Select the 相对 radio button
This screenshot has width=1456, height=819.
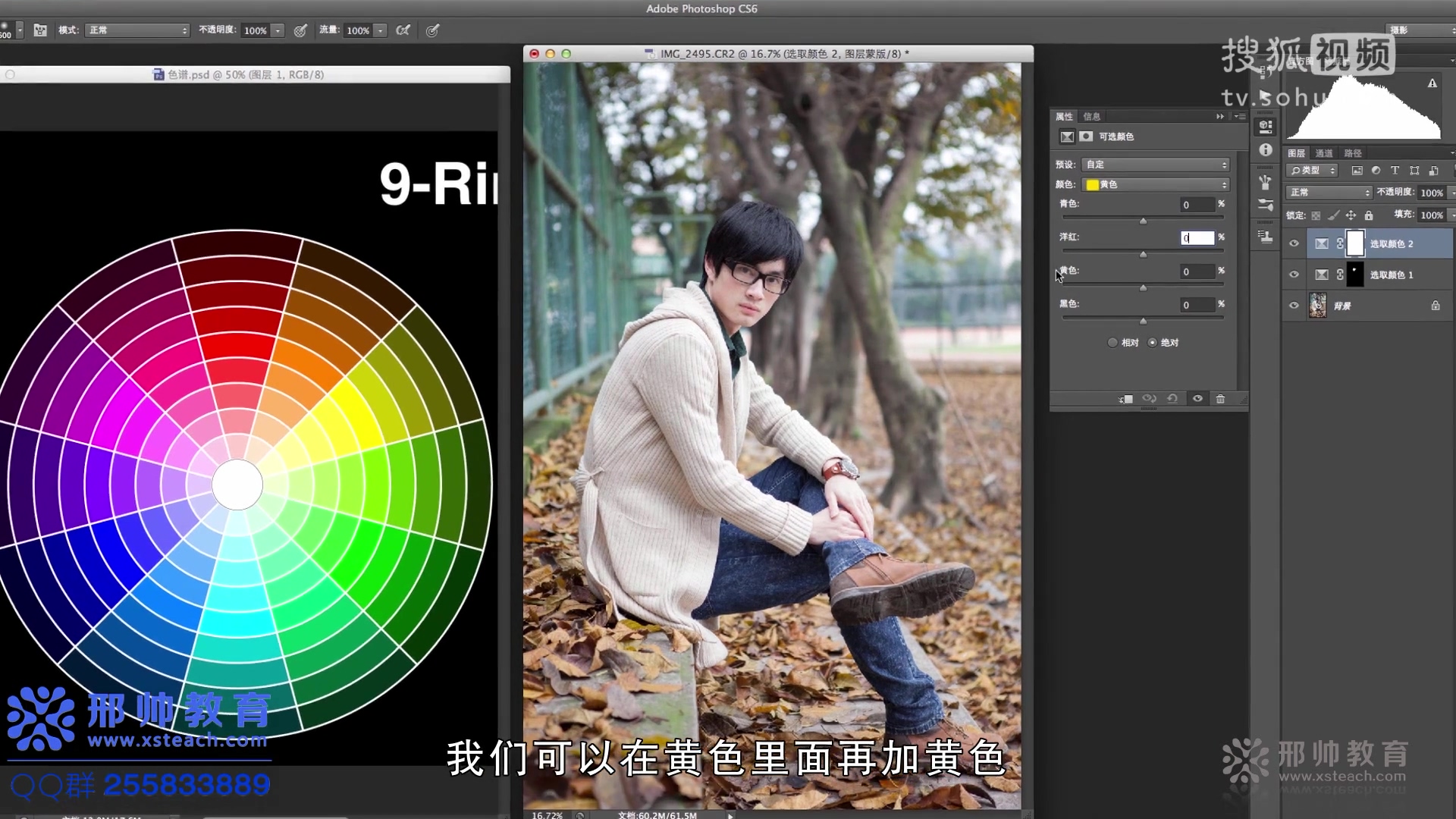click(1112, 343)
